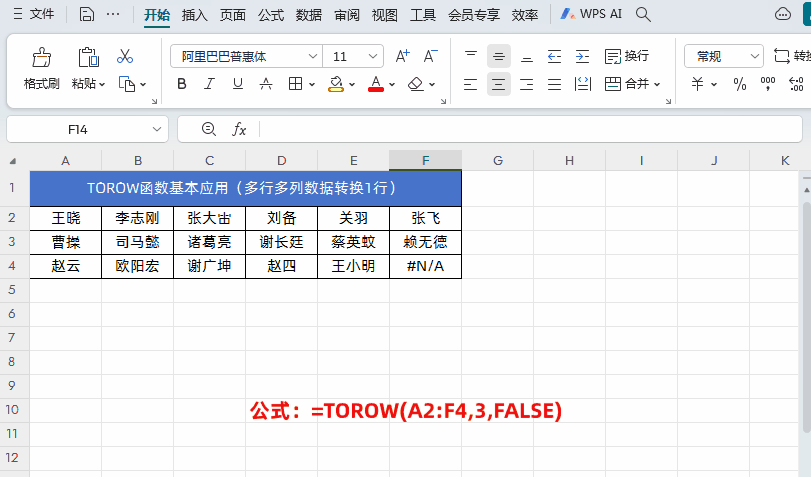Set middle vertical alignment
This screenshot has width=811, height=477.
[499, 56]
